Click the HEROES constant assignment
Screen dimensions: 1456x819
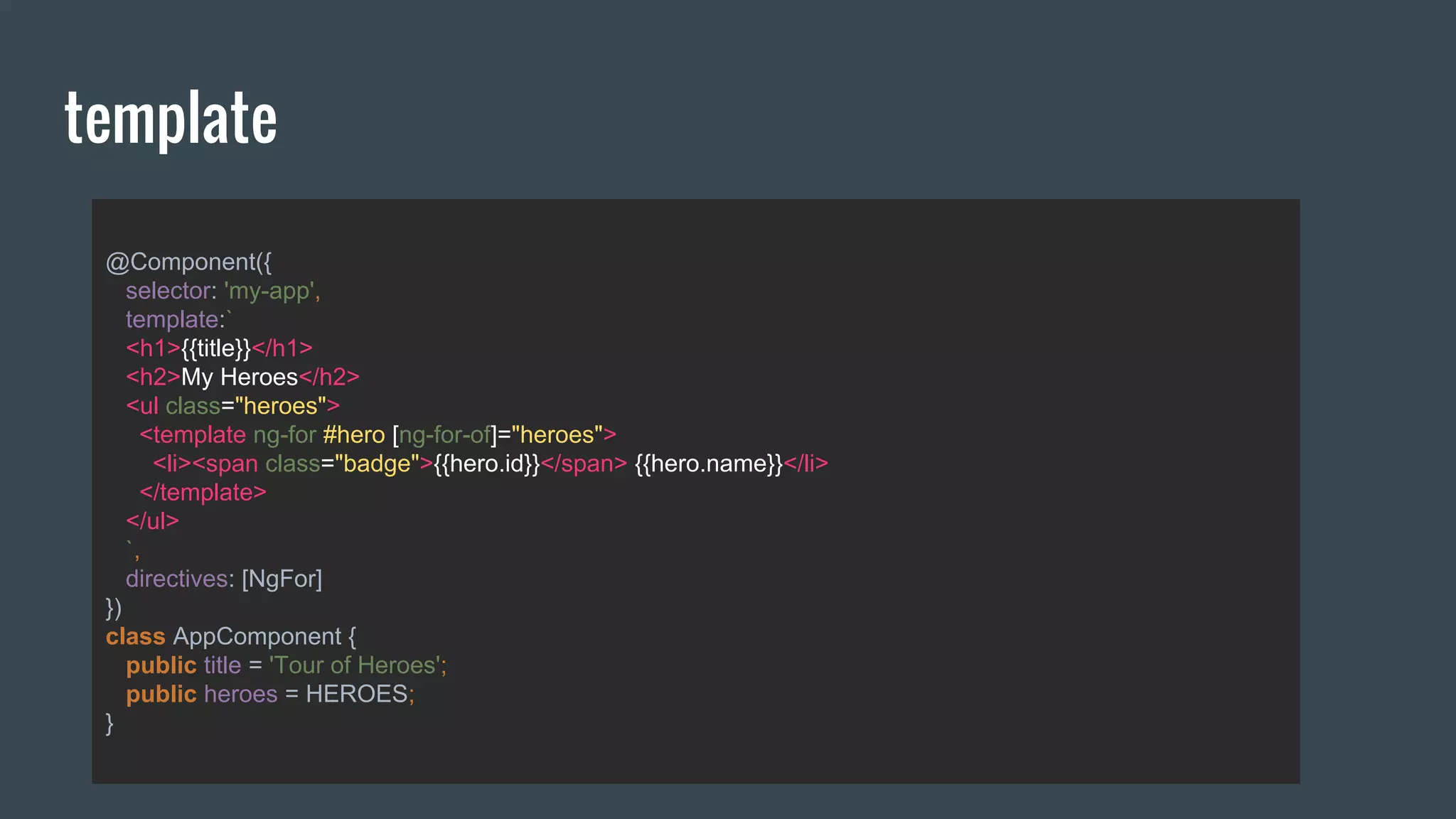(x=356, y=695)
